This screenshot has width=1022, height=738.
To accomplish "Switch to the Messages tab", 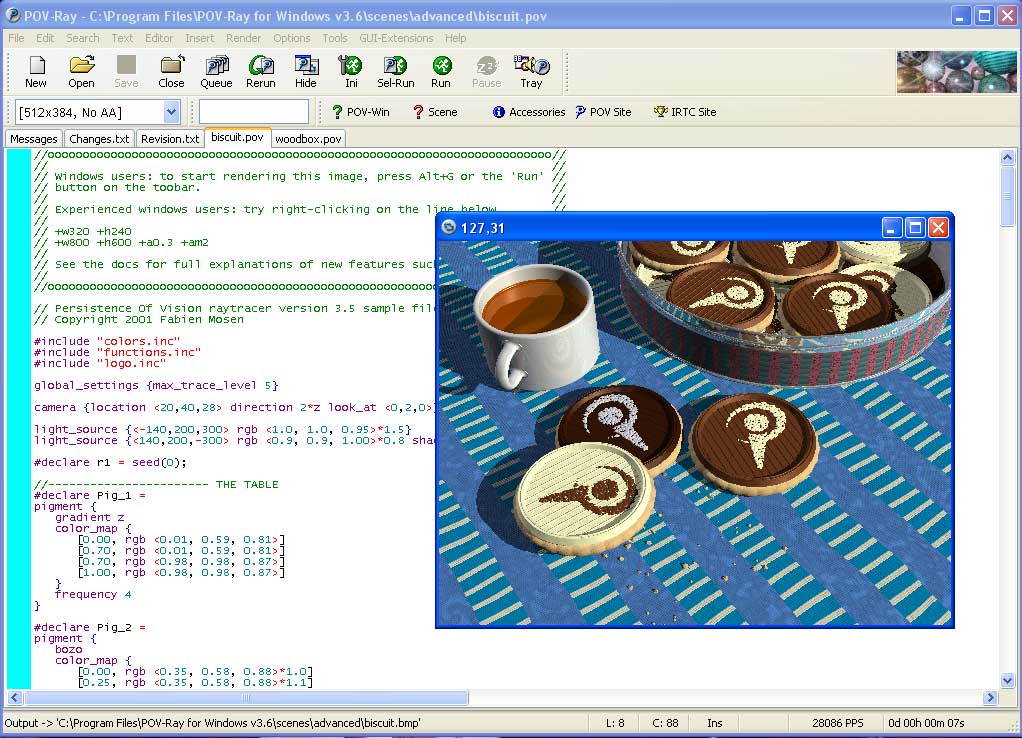I will (34, 139).
